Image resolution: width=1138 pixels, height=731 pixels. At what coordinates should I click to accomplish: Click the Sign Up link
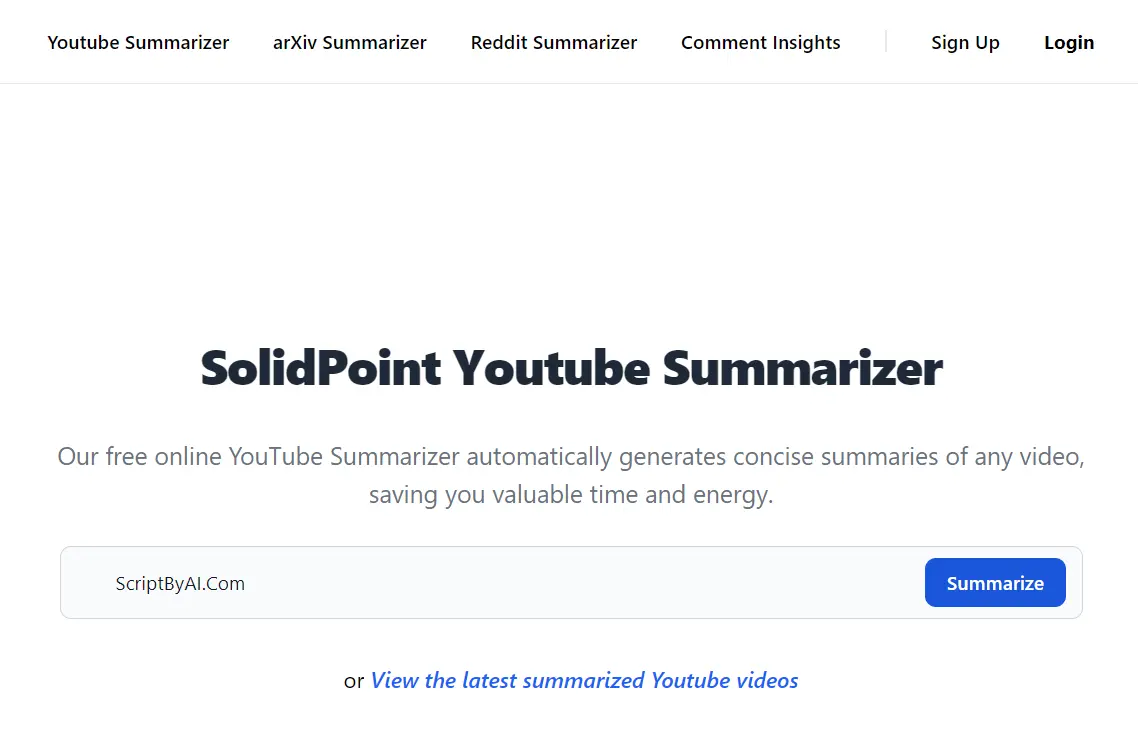(965, 43)
